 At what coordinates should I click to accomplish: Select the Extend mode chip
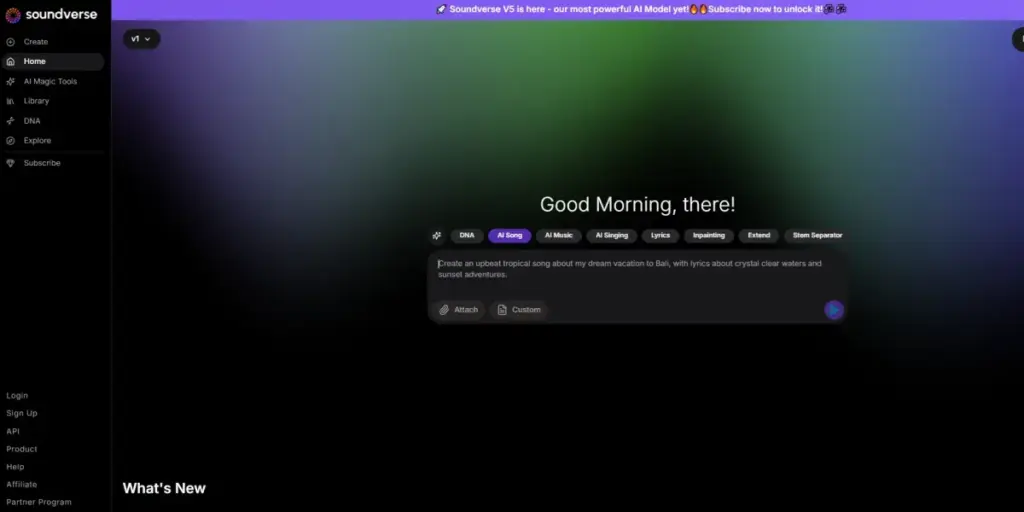[759, 236]
